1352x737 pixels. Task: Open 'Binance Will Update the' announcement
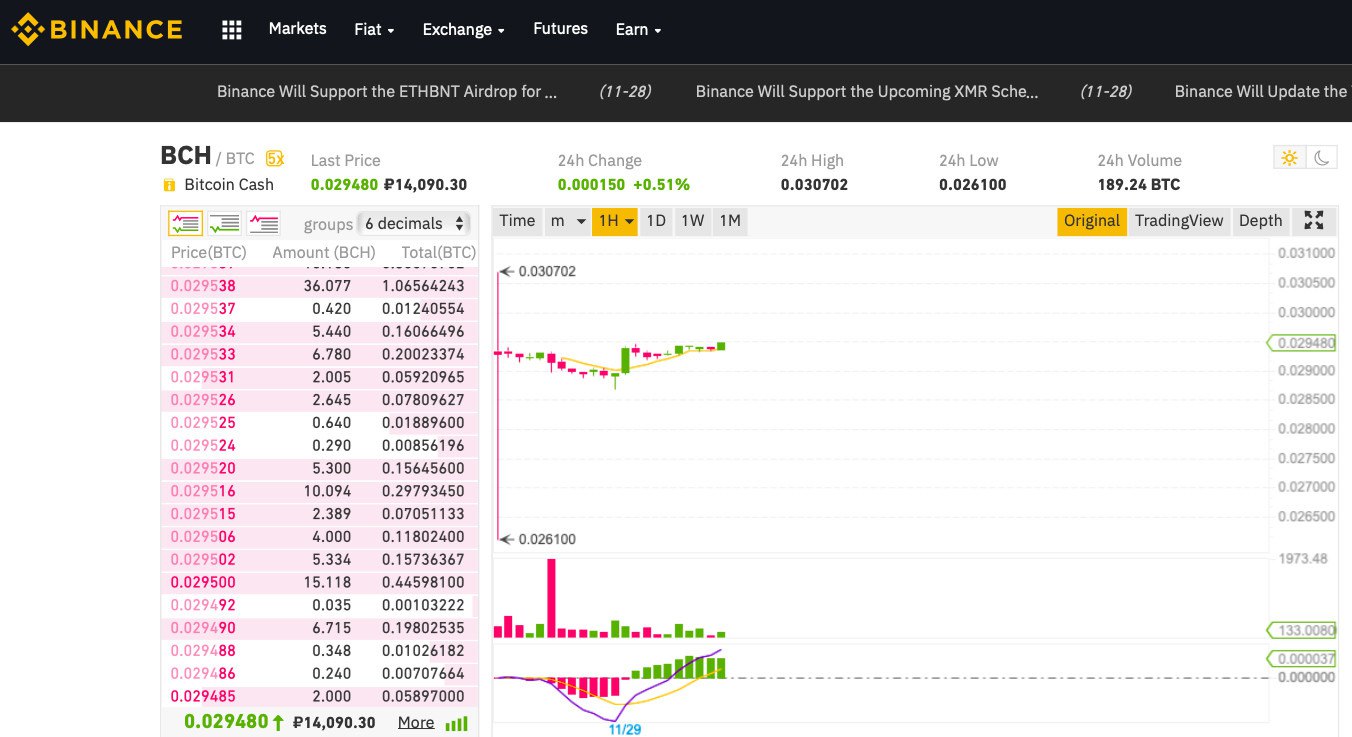[1261, 91]
